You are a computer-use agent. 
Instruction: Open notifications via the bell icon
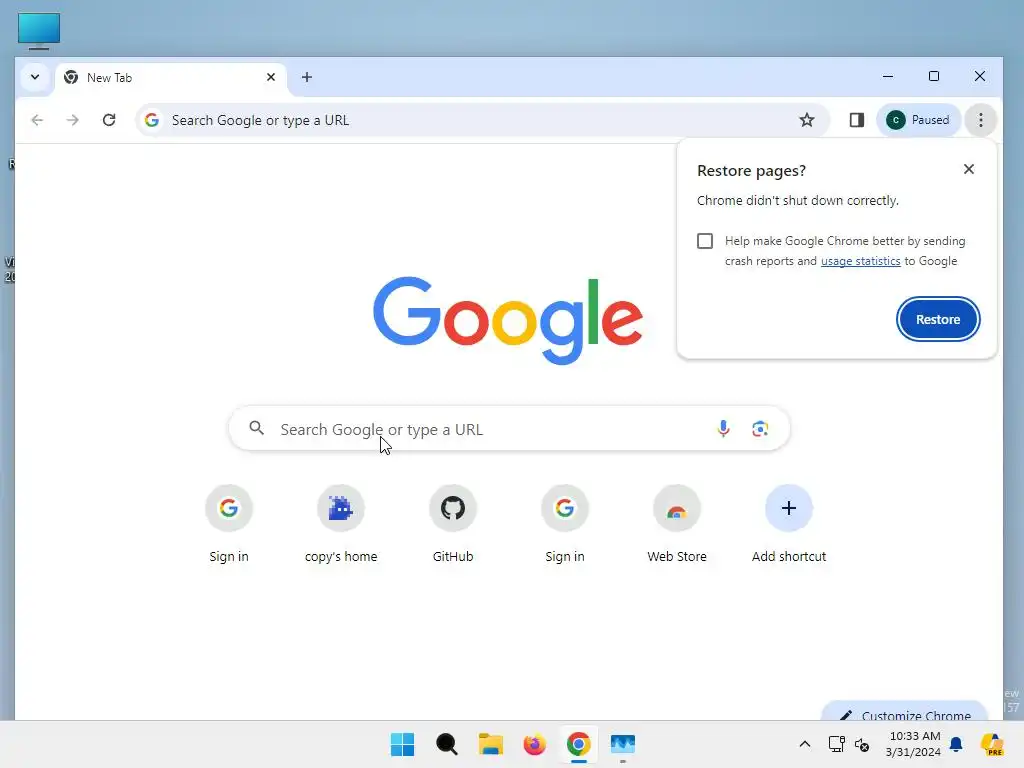(x=957, y=744)
